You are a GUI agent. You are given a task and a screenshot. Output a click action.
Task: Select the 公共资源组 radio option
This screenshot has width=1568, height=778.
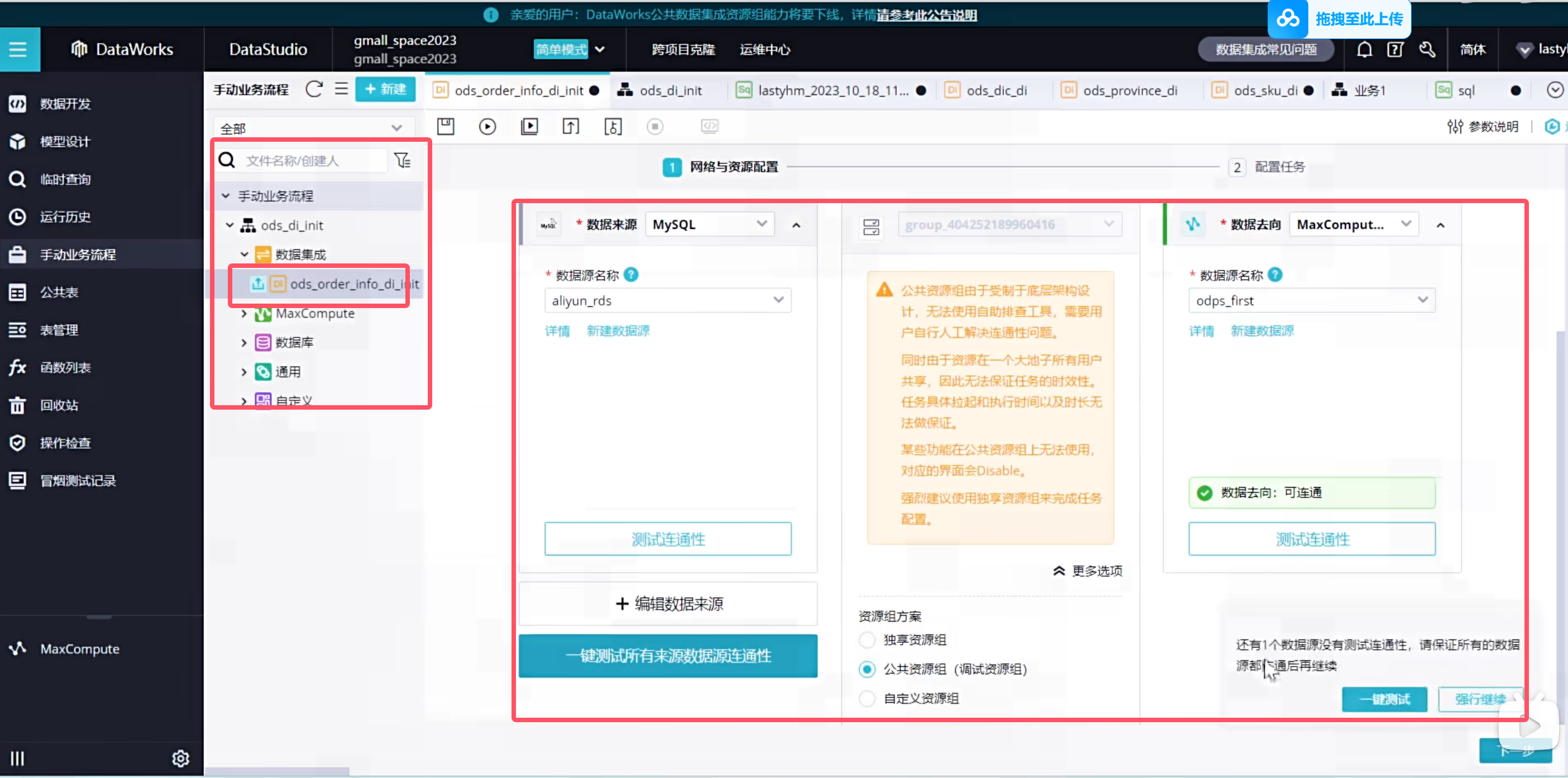click(867, 669)
